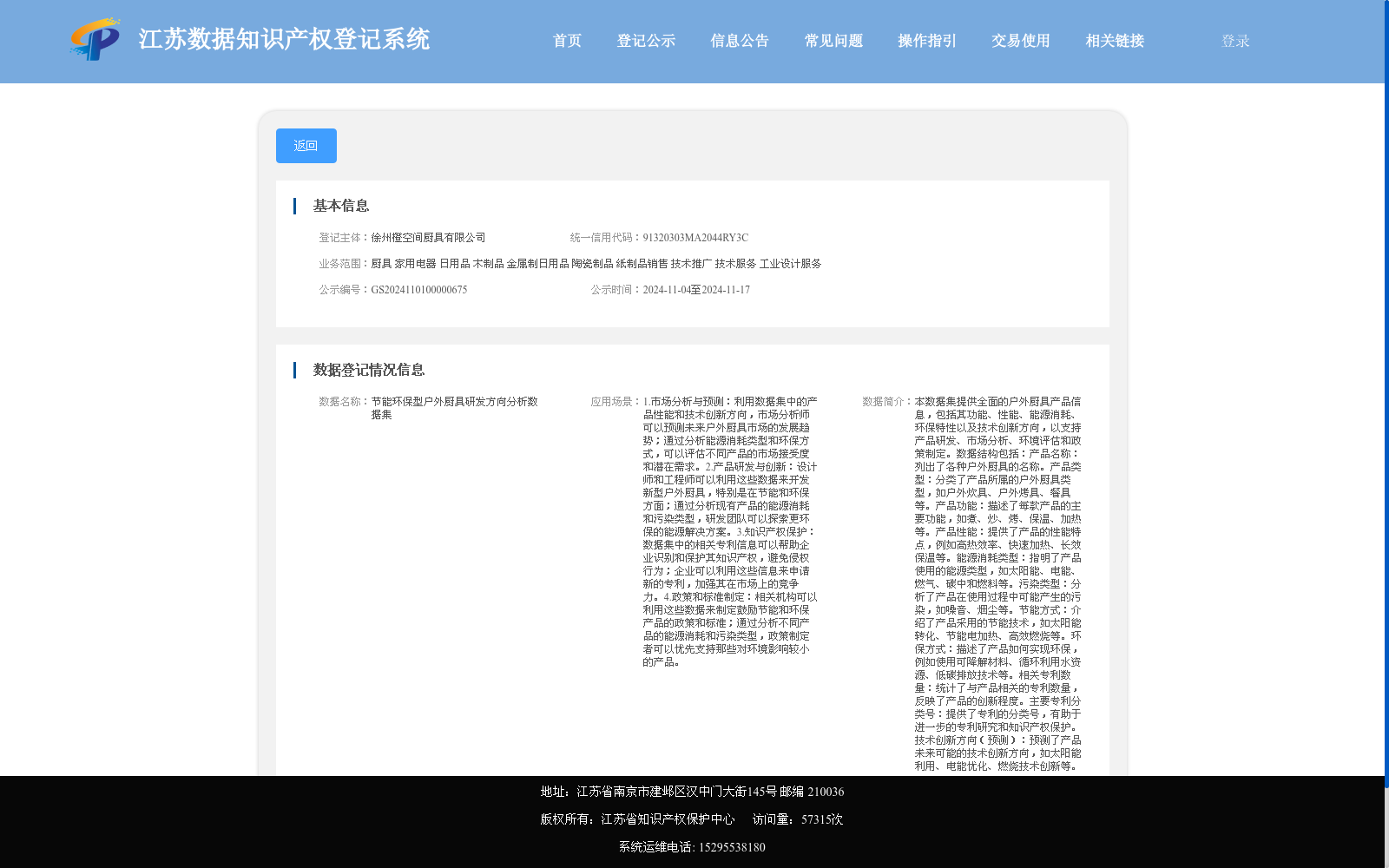
Task: Select publication period 2024-11-04至2024-11-17
Action: click(696, 290)
